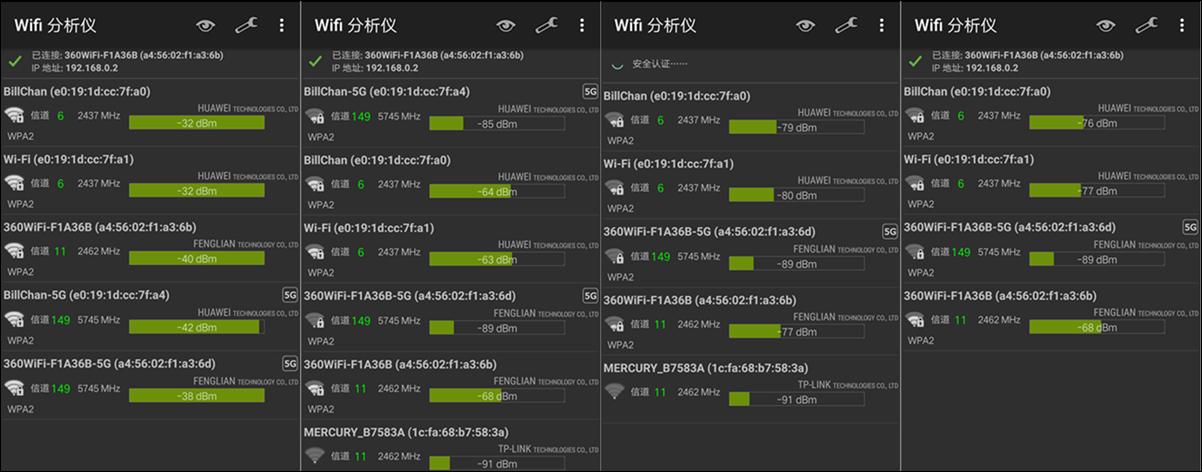Open the overflow menu in the rightmost panel

(x=1181, y=25)
